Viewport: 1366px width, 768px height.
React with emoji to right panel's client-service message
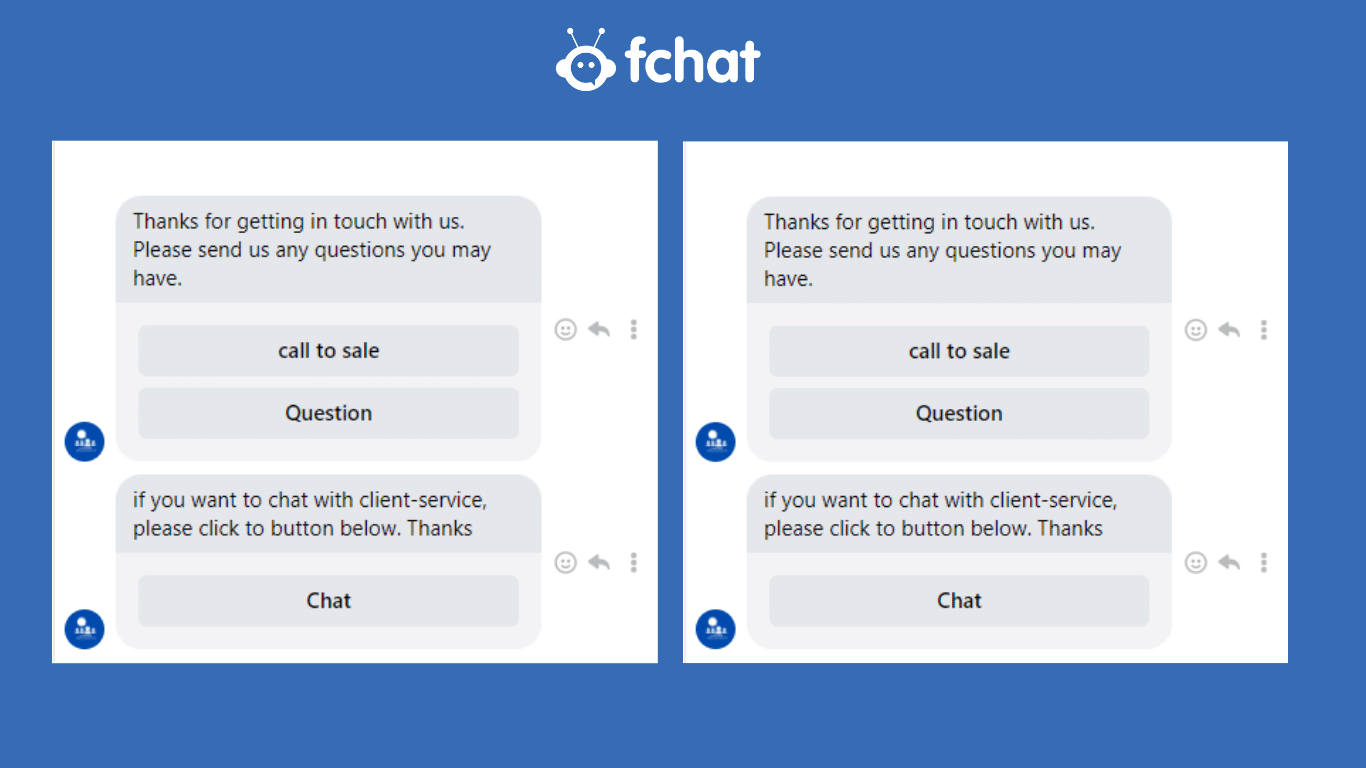tap(1196, 563)
